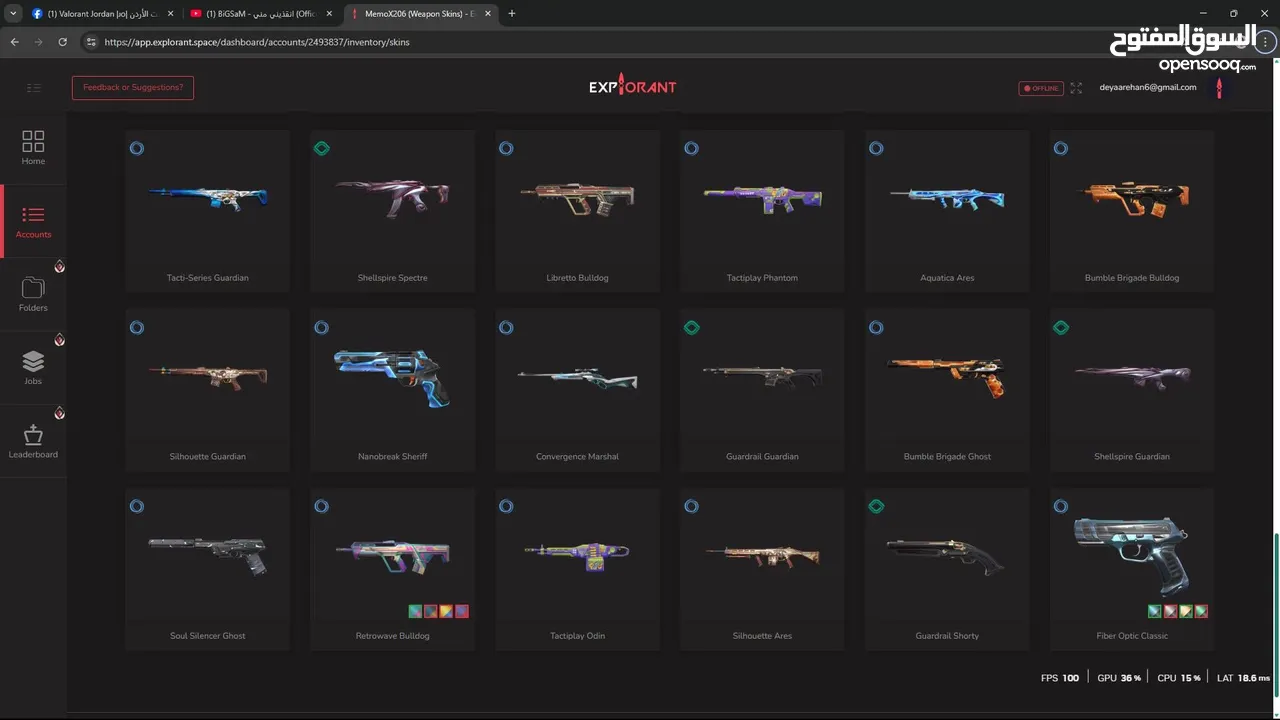Click the tier icon on Shellspire Spectre
1280x720 pixels.
click(321, 148)
